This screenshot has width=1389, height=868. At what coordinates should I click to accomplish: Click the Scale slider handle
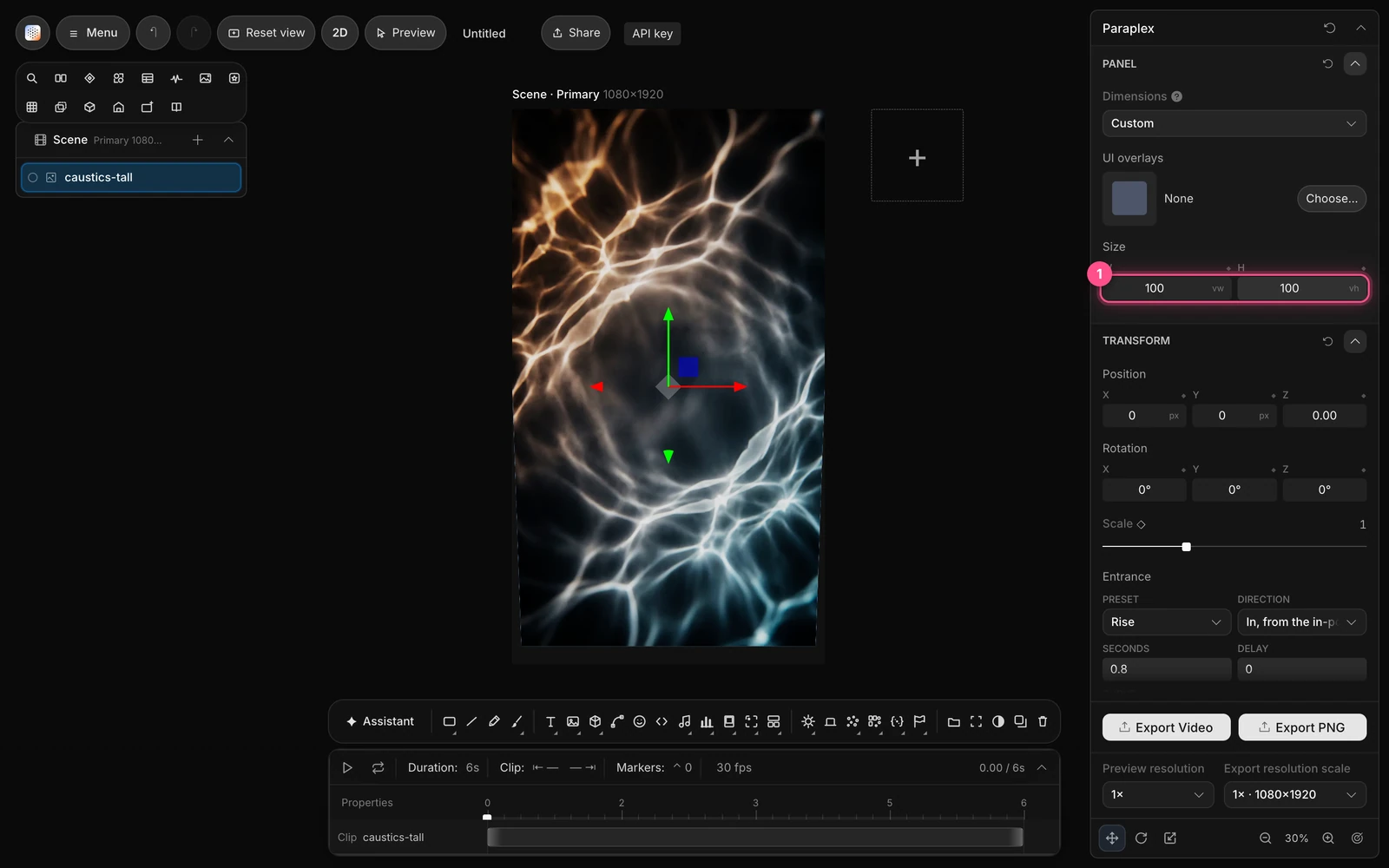pyautogui.click(x=1186, y=547)
